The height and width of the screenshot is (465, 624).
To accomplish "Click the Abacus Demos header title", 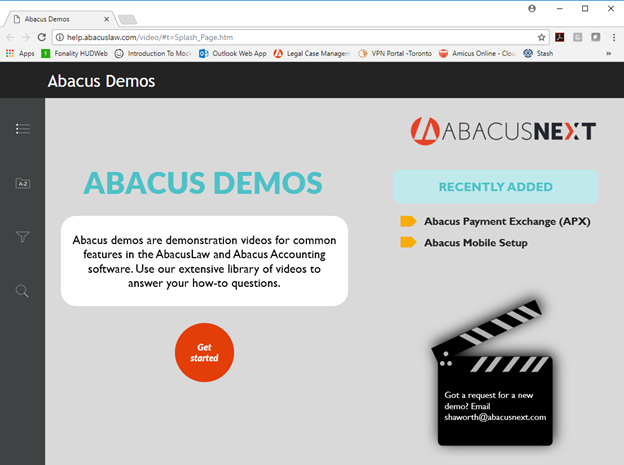I will coord(101,81).
